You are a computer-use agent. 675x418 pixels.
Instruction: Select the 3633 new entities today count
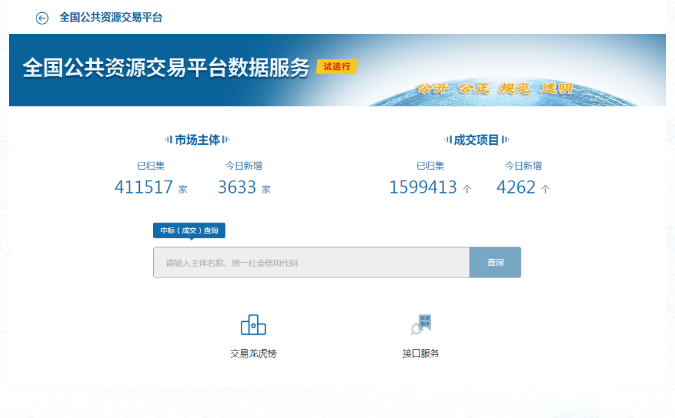coord(237,186)
